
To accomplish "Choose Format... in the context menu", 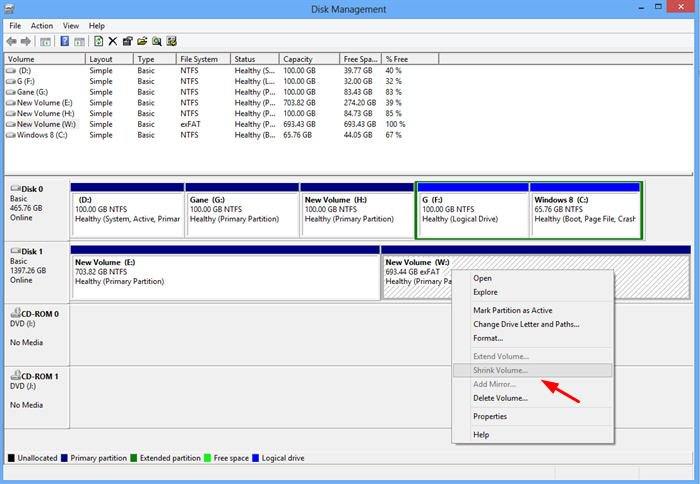I will [x=533, y=338].
